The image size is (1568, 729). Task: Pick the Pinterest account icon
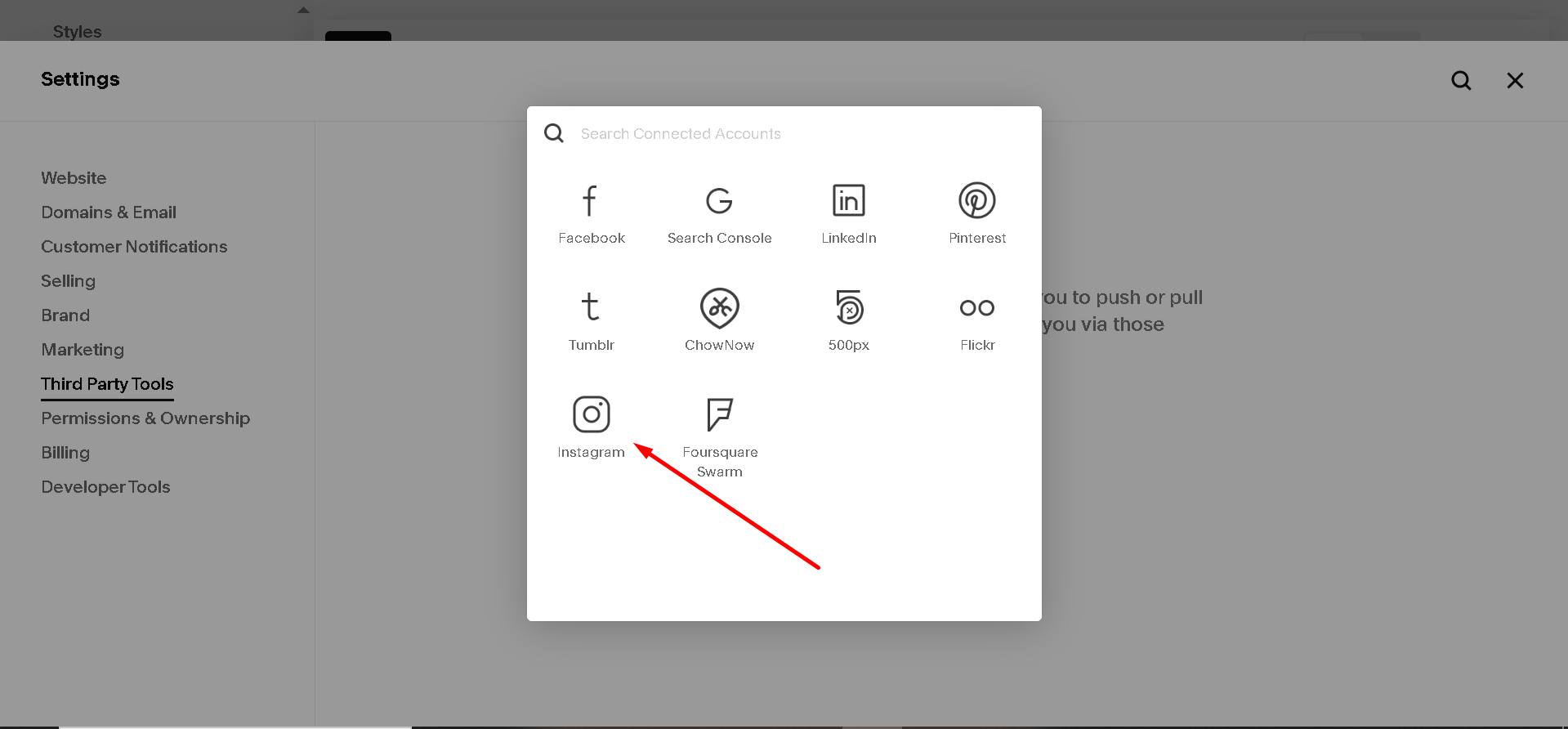[976, 200]
